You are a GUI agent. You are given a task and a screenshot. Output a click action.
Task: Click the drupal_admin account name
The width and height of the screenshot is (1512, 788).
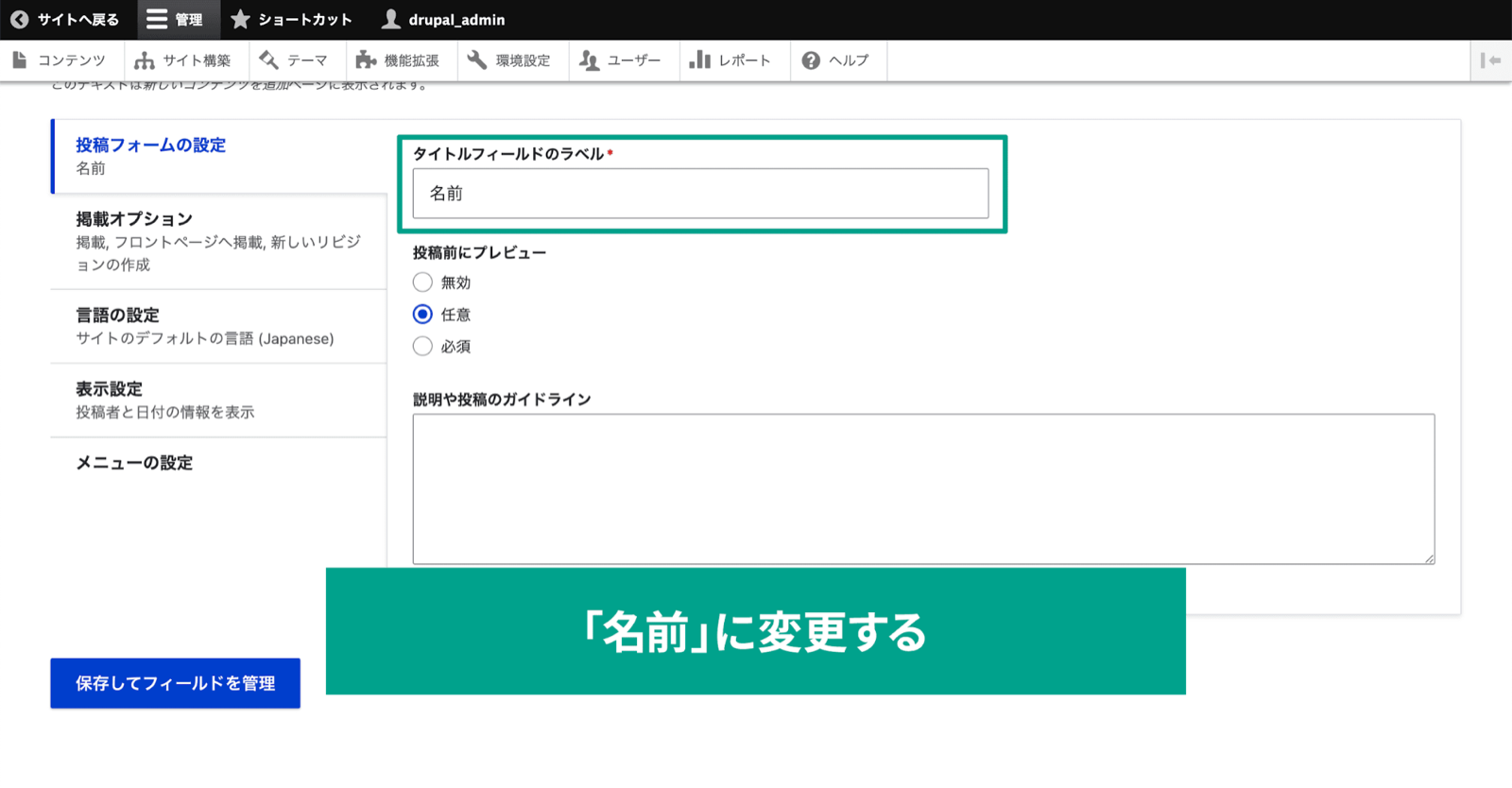(456, 20)
